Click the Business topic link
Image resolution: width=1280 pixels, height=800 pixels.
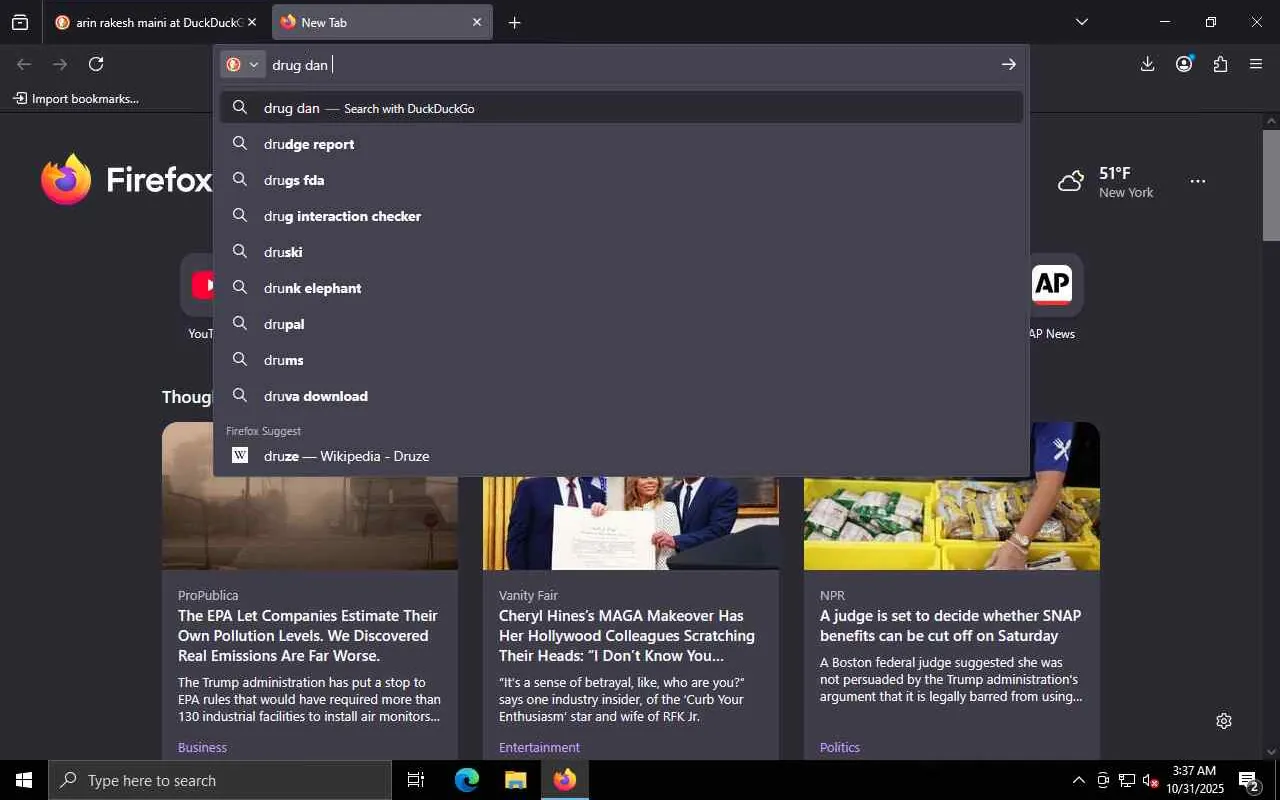click(202, 747)
